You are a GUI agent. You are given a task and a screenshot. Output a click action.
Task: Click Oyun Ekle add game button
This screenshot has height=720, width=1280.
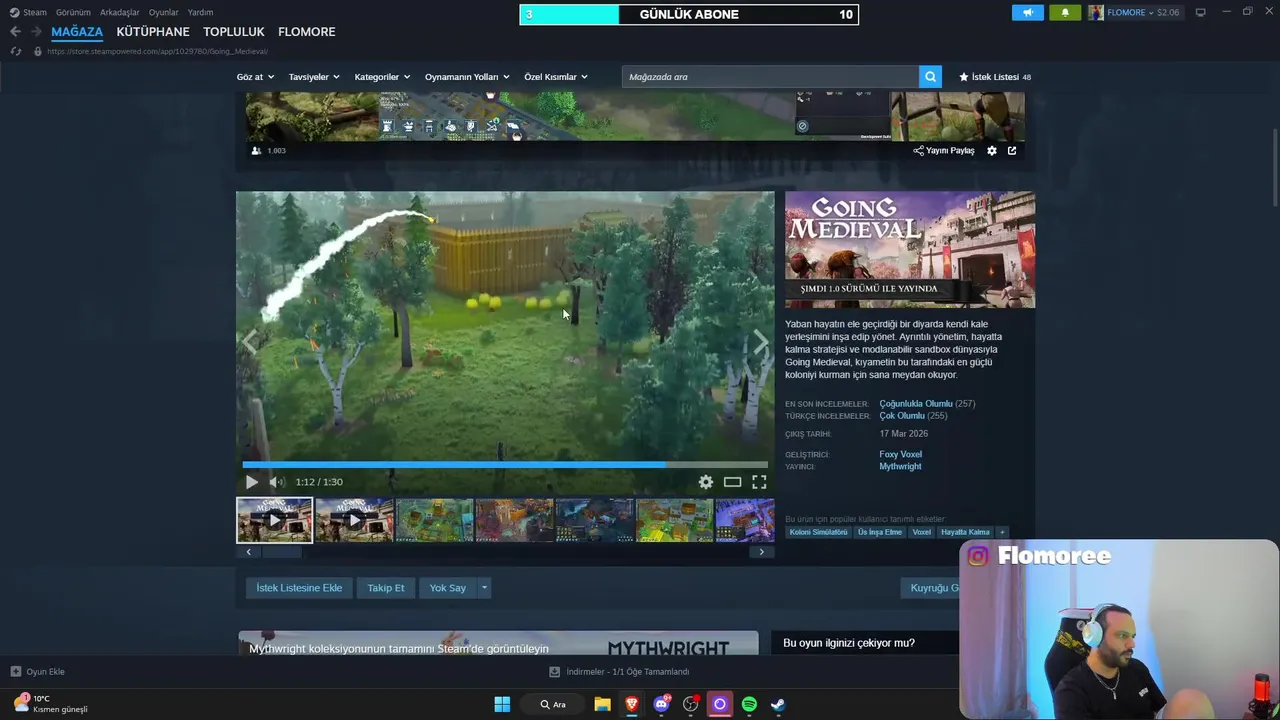[x=38, y=672]
